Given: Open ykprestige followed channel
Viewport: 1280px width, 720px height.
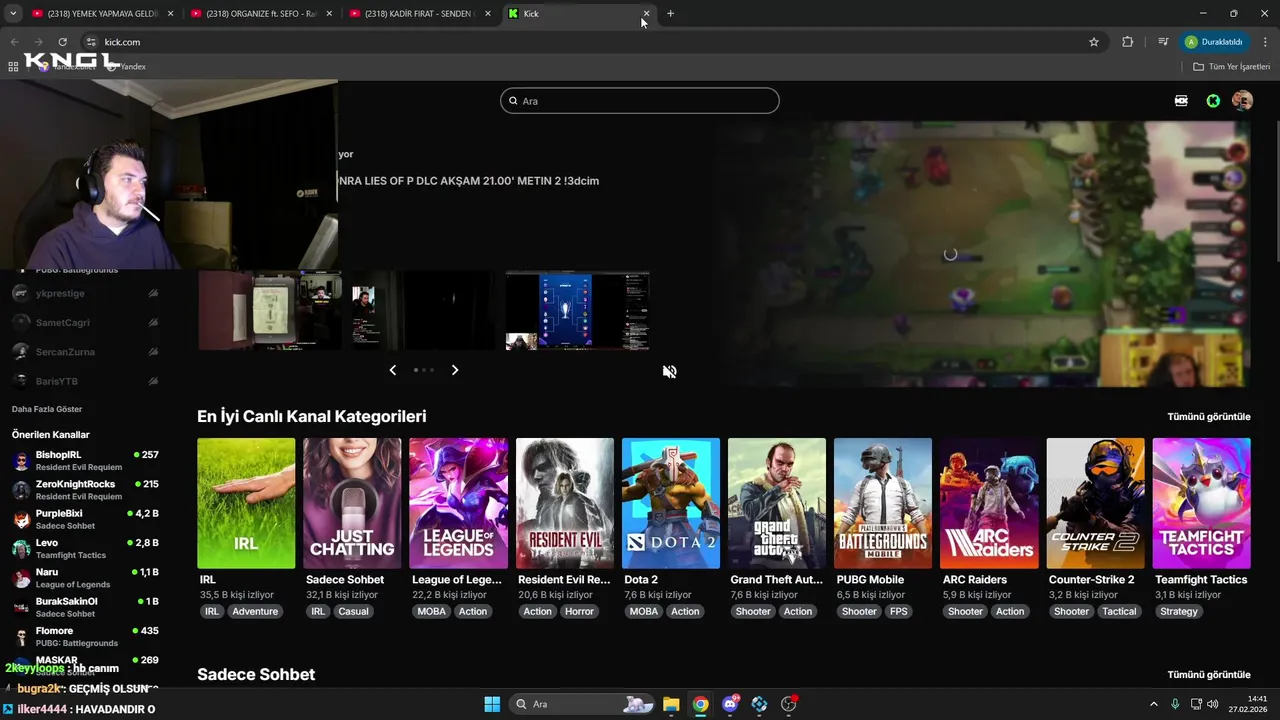Looking at the screenshot, I should [85, 294].
